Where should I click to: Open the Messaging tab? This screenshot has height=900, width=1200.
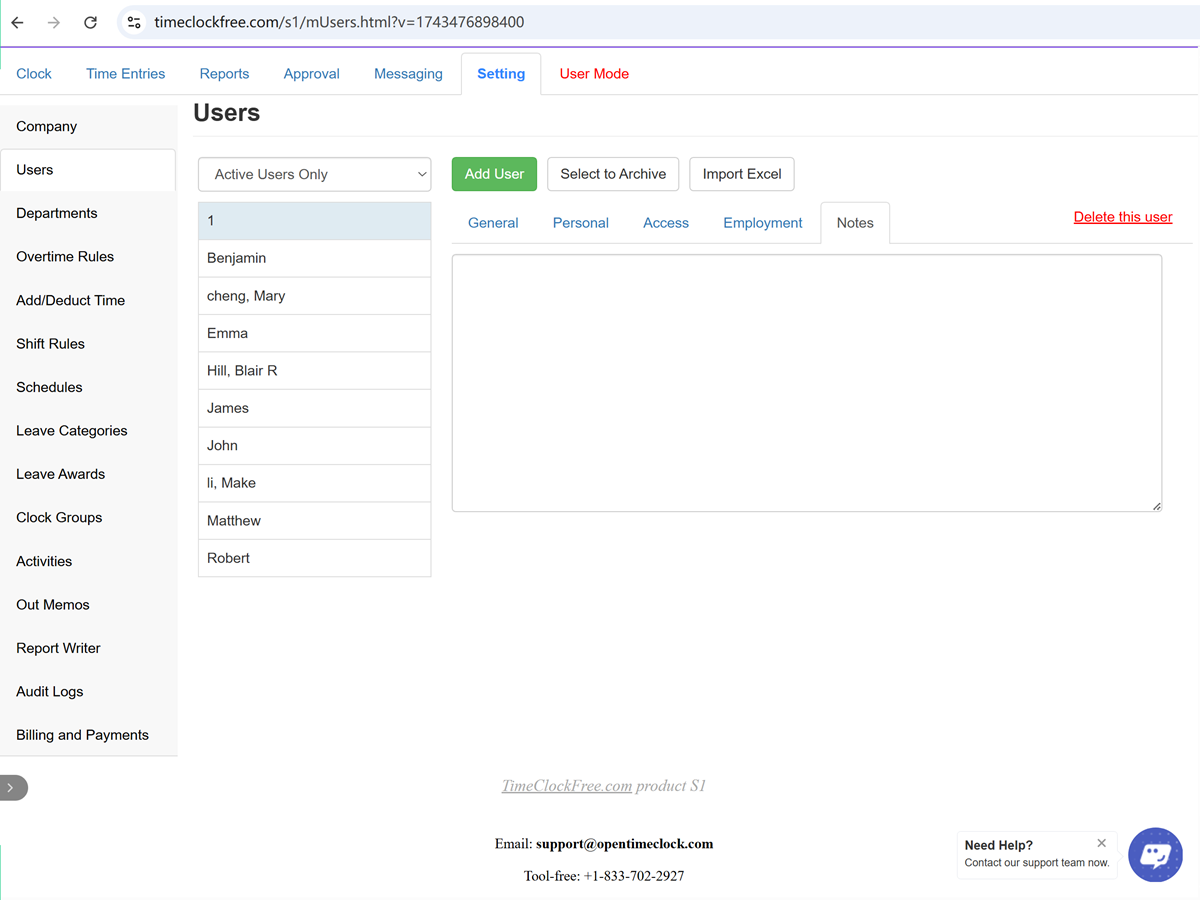click(408, 74)
